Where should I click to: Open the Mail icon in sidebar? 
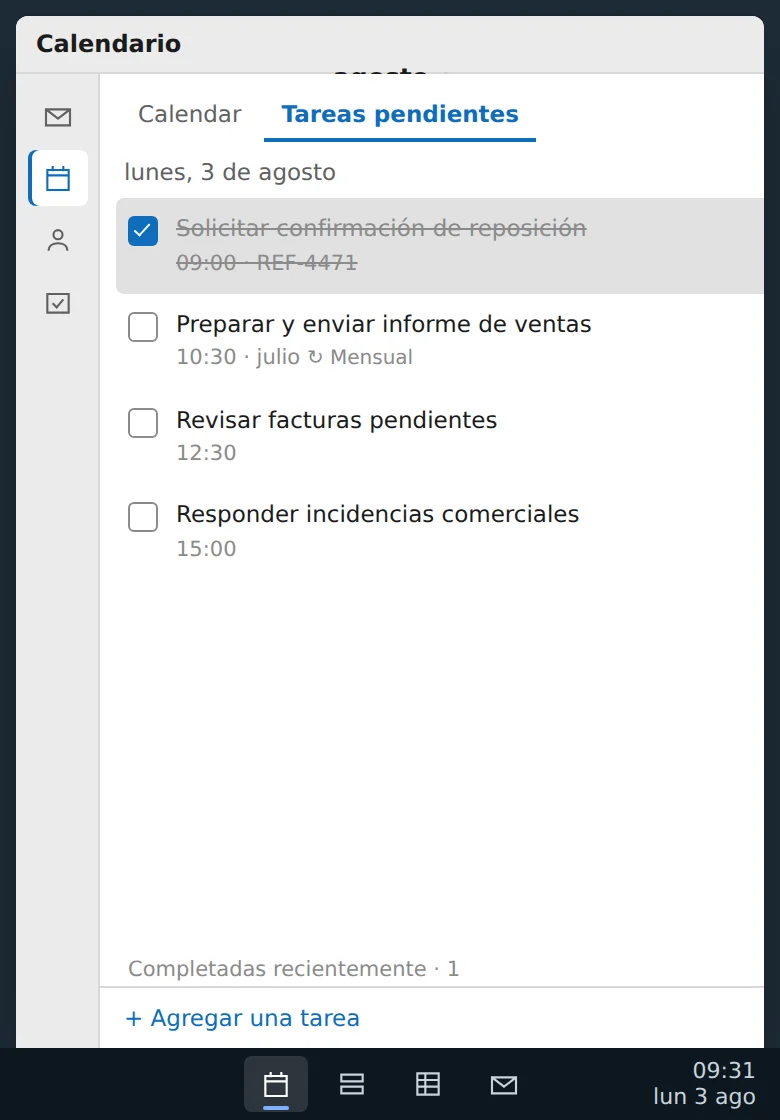point(58,117)
